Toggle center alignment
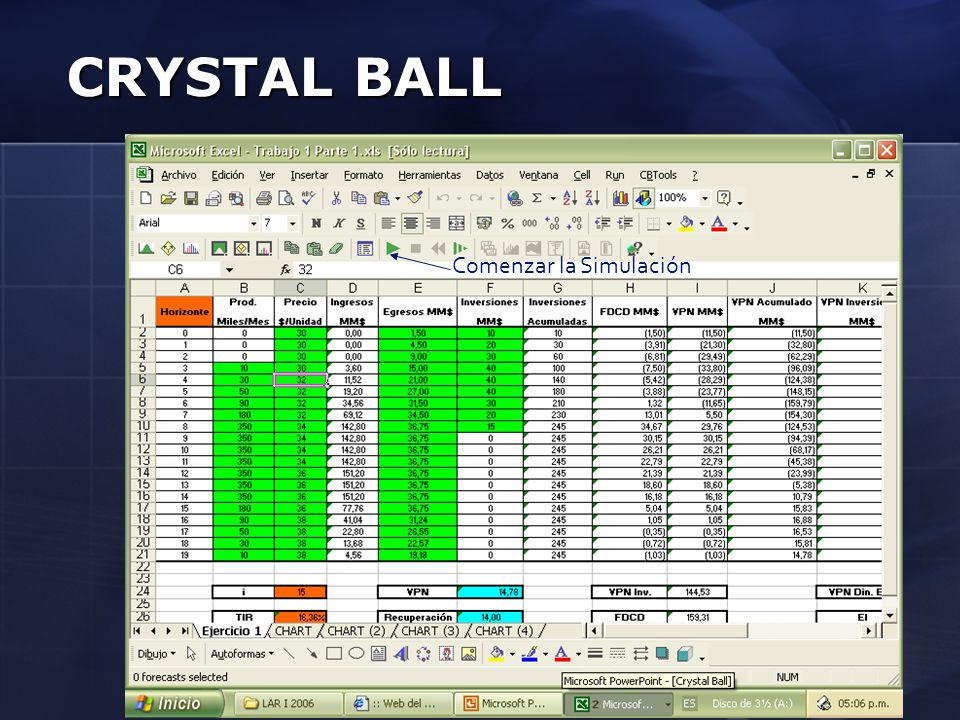This screenshot has height=720, width=960. tap(410, 223)
